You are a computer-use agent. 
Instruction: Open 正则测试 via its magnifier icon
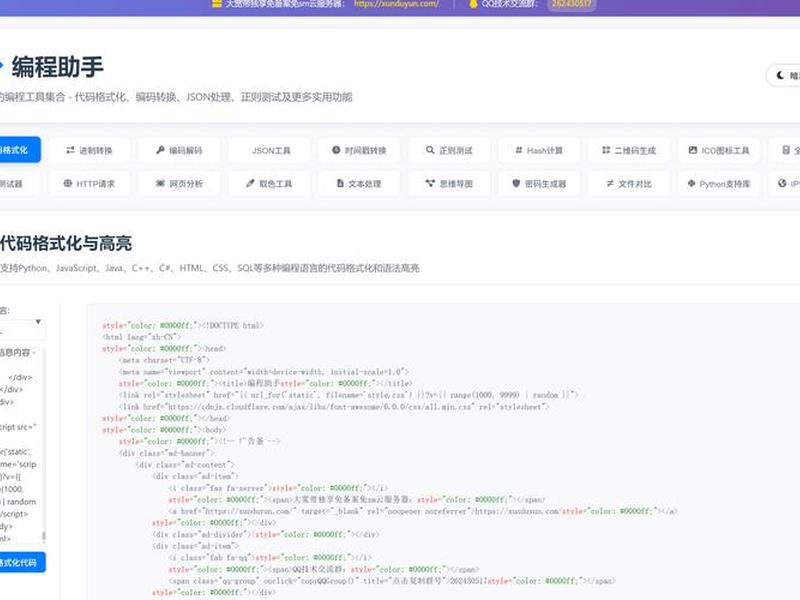[430, 150]
